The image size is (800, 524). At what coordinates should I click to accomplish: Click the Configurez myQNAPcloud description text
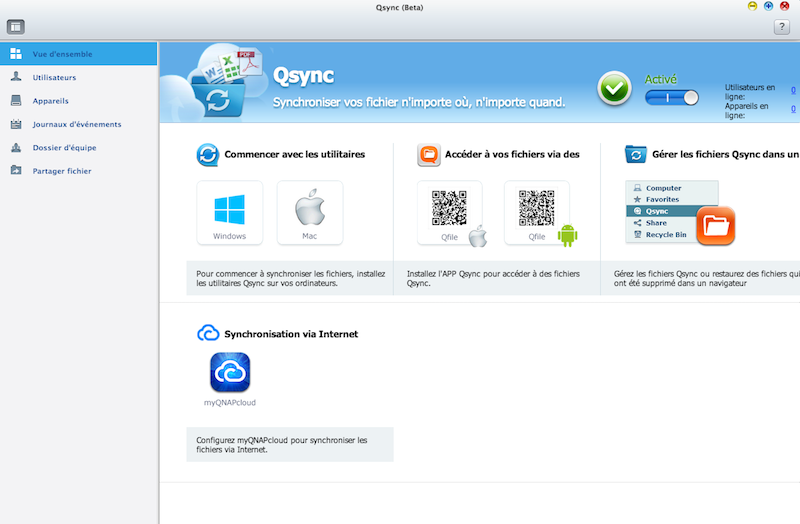[282, 445]
